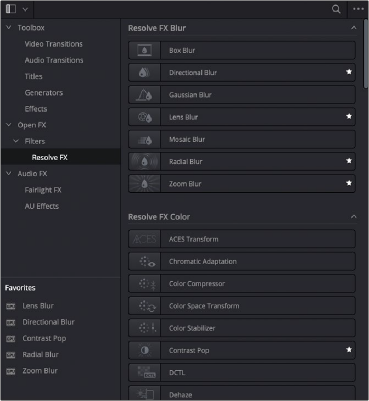This screenshot has width=369, height=401.
Task: Select the Color Space Transform label
Action: tap(204, 306)
